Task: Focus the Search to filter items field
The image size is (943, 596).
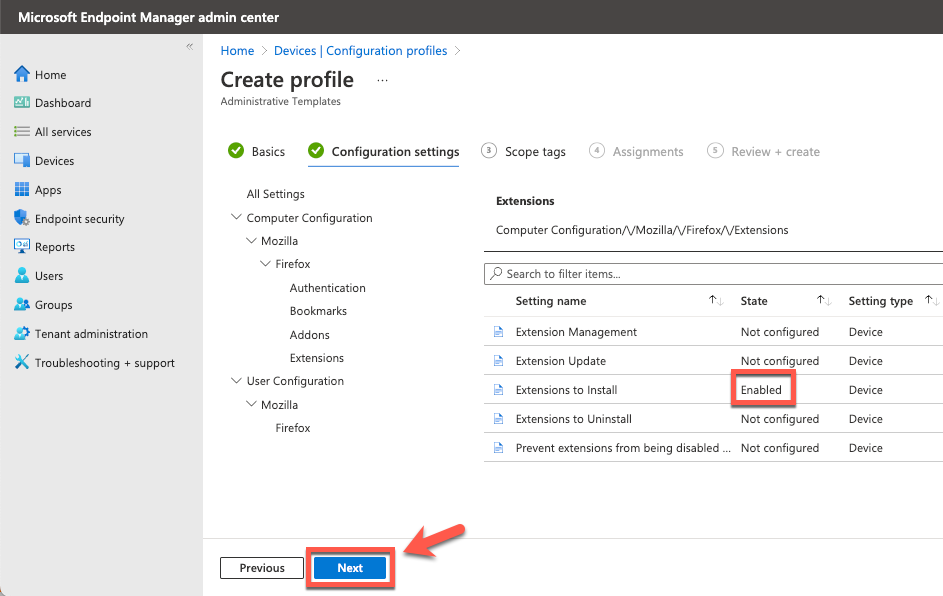Action: tap(713, 274)
